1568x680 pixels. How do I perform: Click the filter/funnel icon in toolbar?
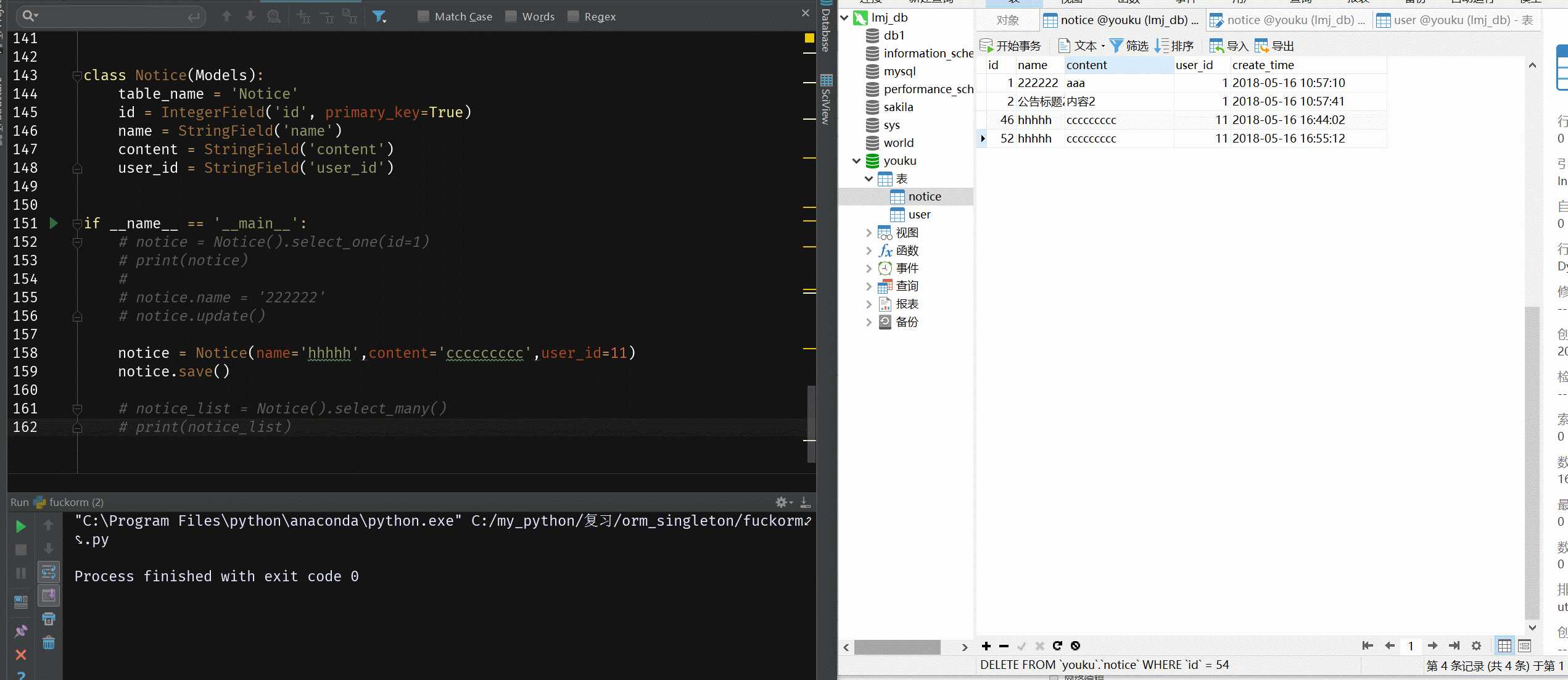[379, 15]
